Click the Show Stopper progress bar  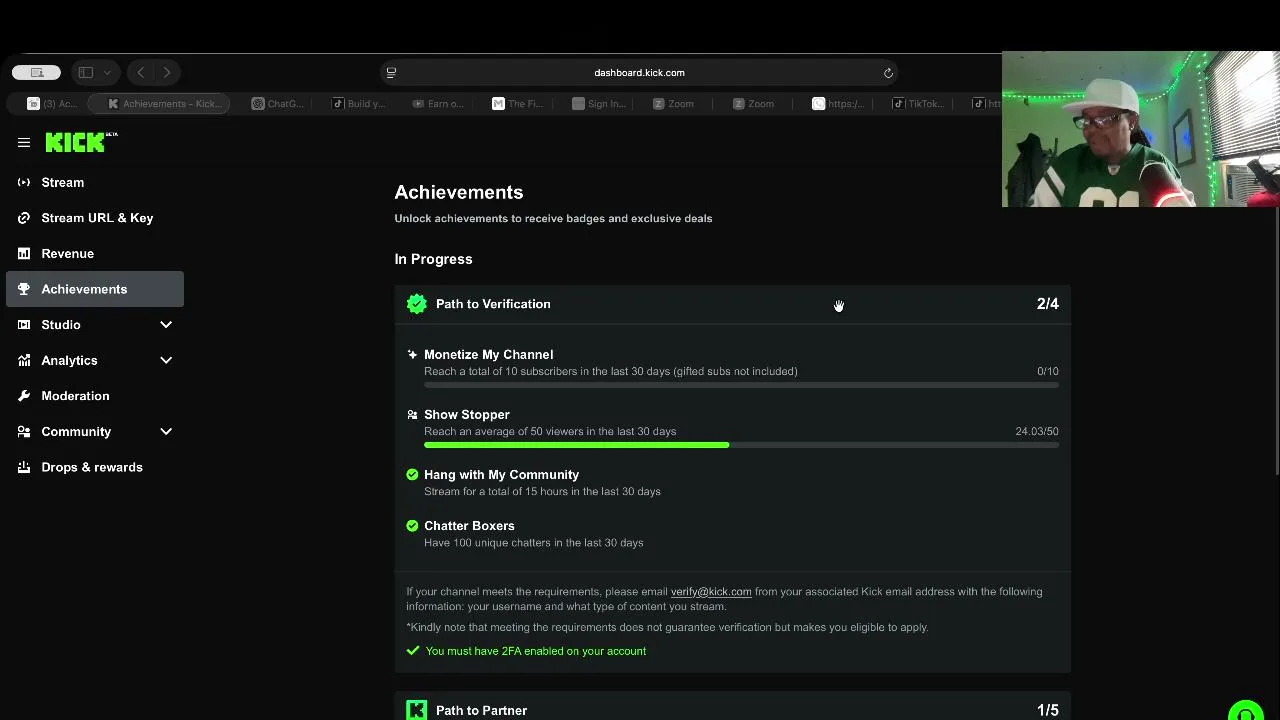pyautogui.click(x=741, y=445)
